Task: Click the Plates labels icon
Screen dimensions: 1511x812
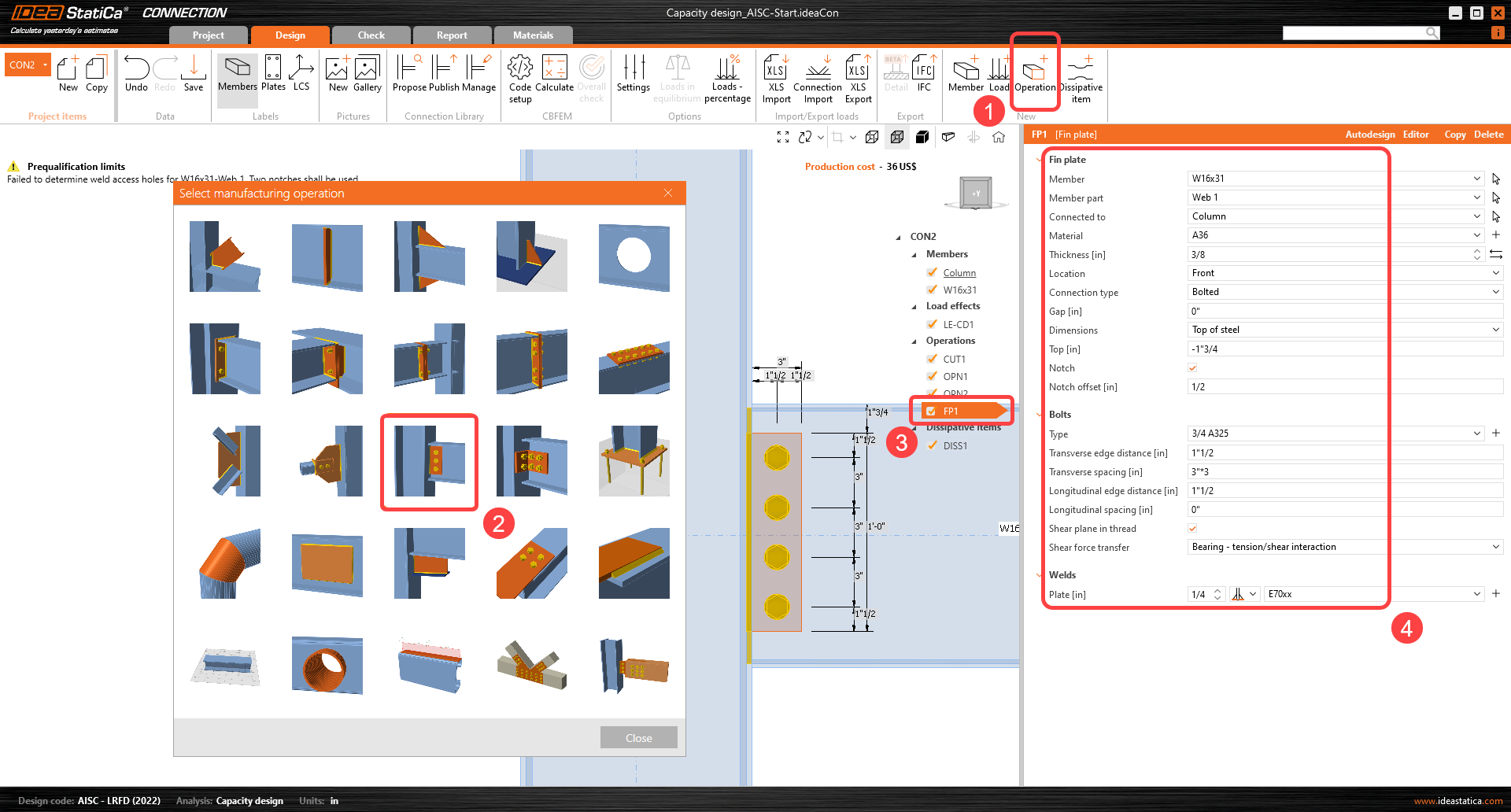Action: pyautogui.click(x=273, y=76)
